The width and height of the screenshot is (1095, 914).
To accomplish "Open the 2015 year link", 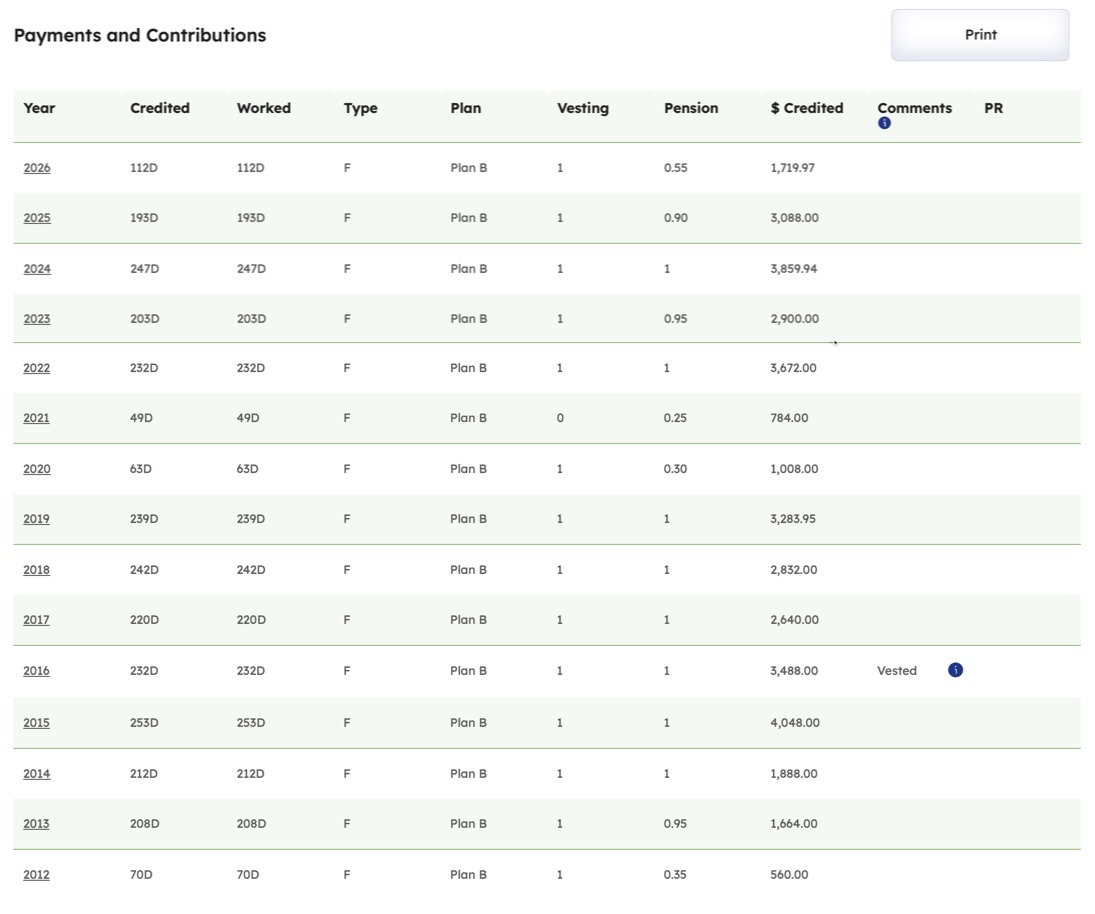I will [36, 723].
